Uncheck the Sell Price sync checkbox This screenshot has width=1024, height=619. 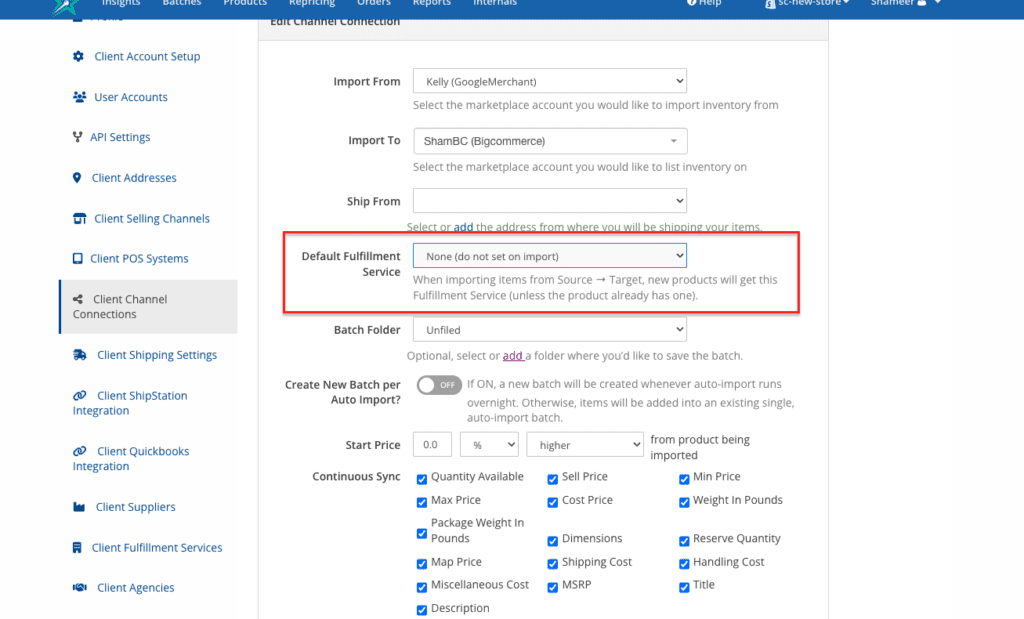553,478
